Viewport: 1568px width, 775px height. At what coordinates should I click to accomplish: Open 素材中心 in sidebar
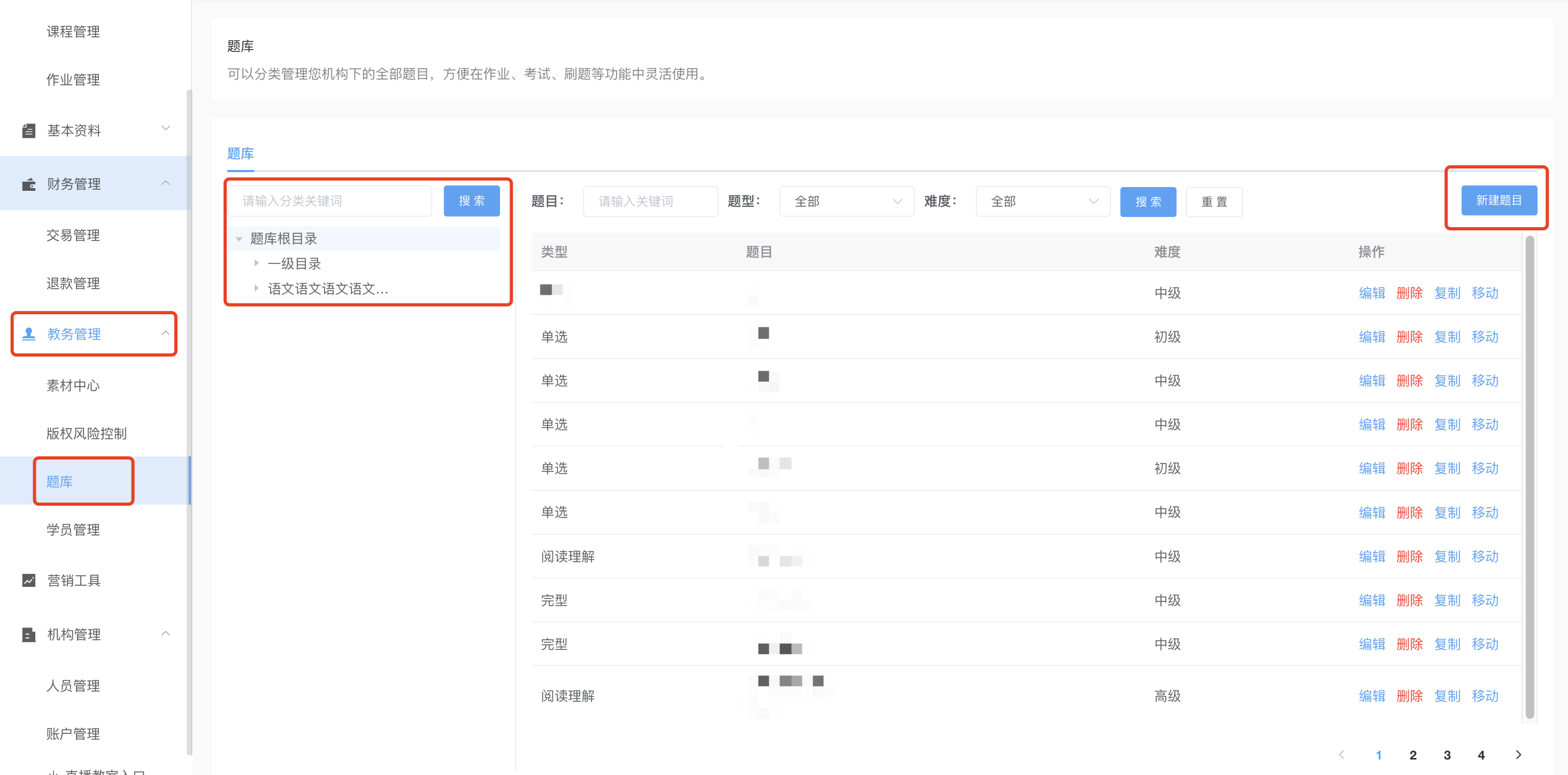pyautogui.click(x=73, y=386)
